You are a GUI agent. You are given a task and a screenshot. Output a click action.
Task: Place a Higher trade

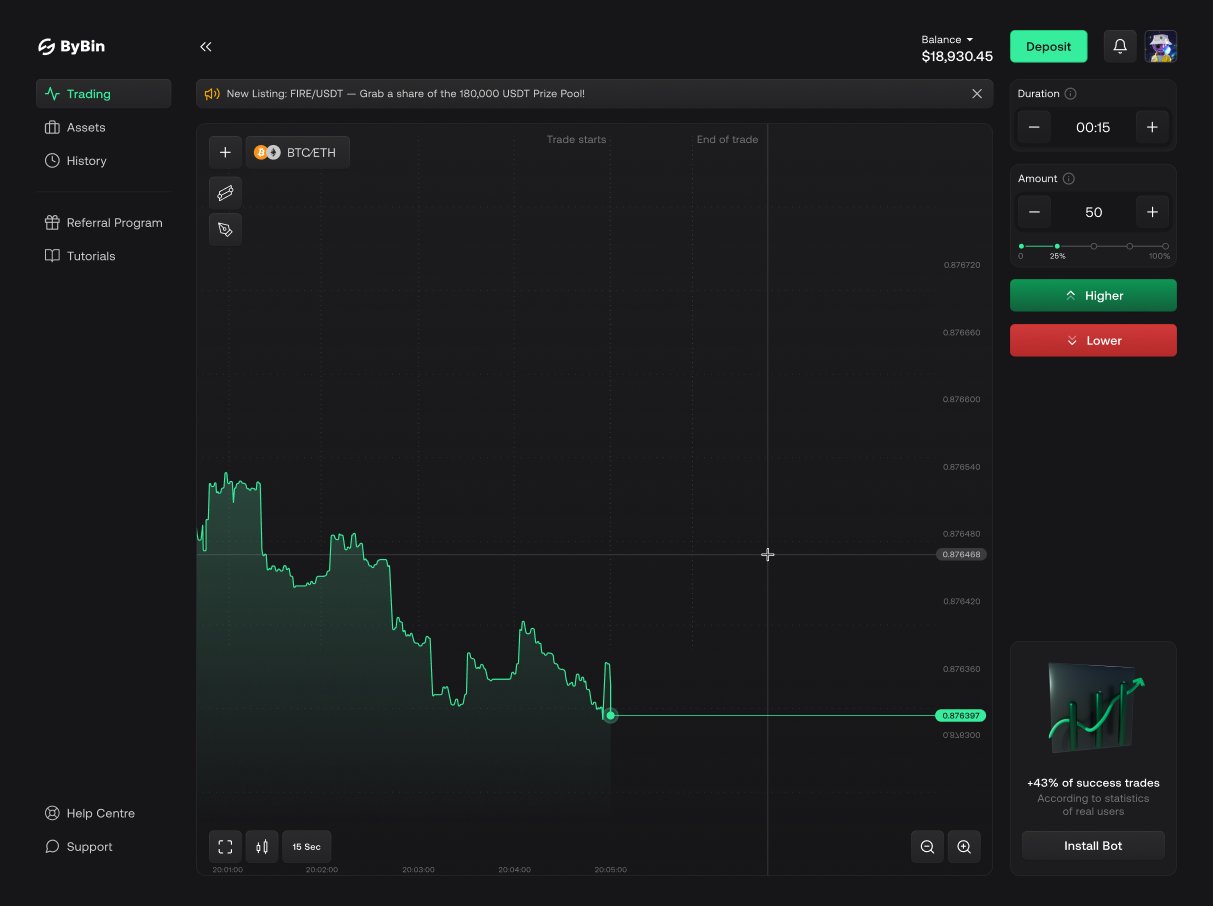(x=1092, y=295)
